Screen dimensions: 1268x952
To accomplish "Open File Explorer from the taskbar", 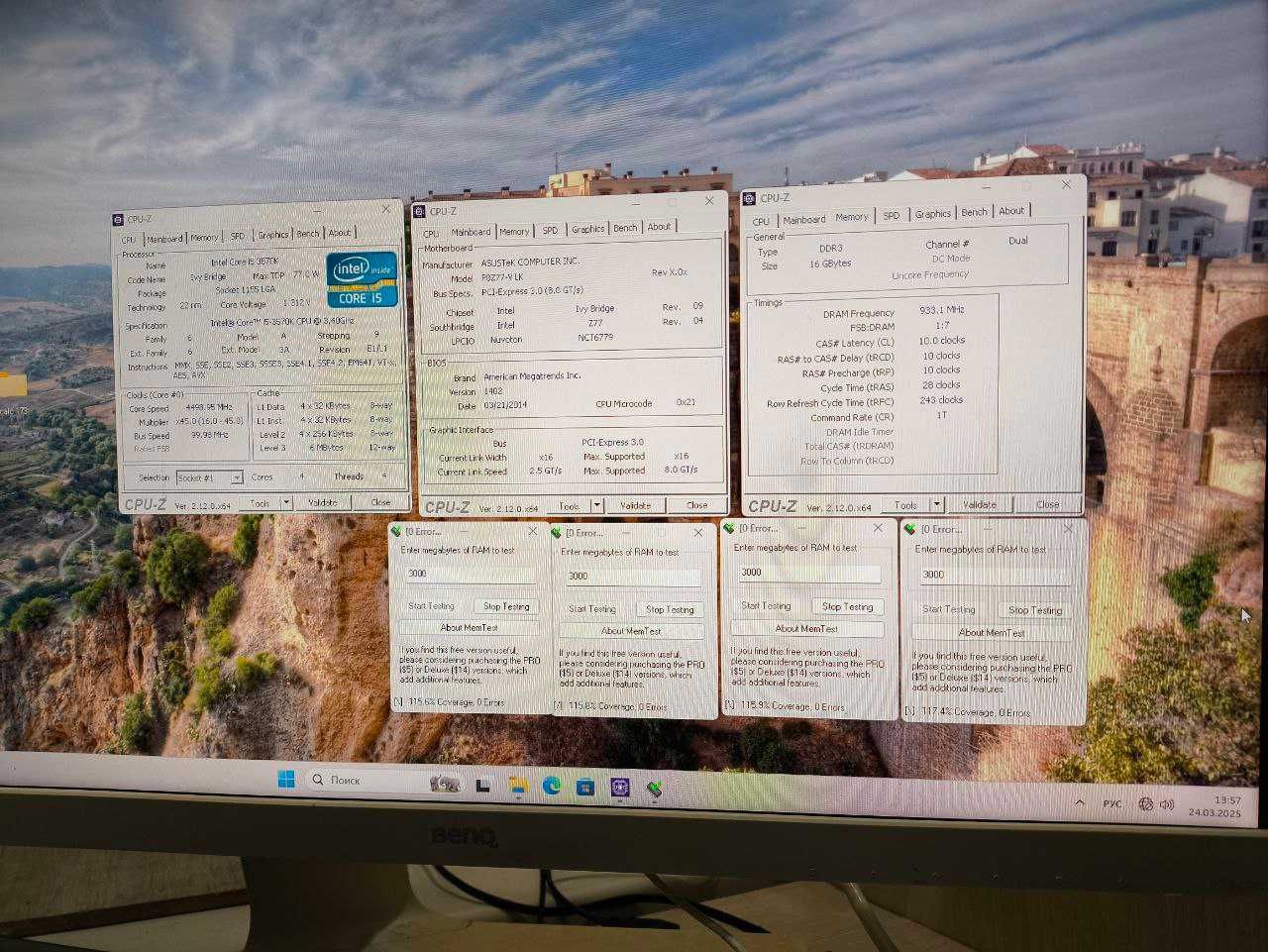I will coord(518,786).
